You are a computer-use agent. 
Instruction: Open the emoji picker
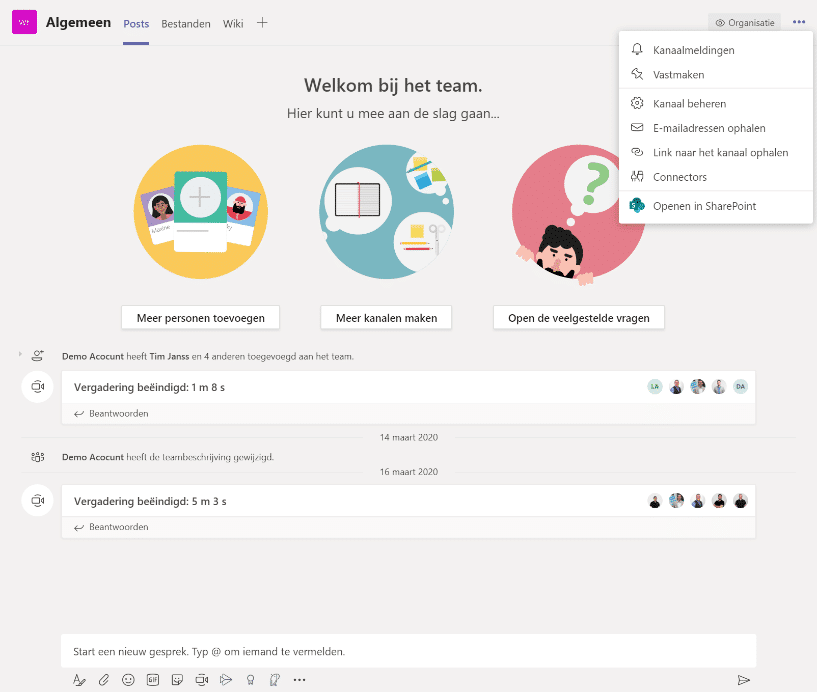[128, 680]
